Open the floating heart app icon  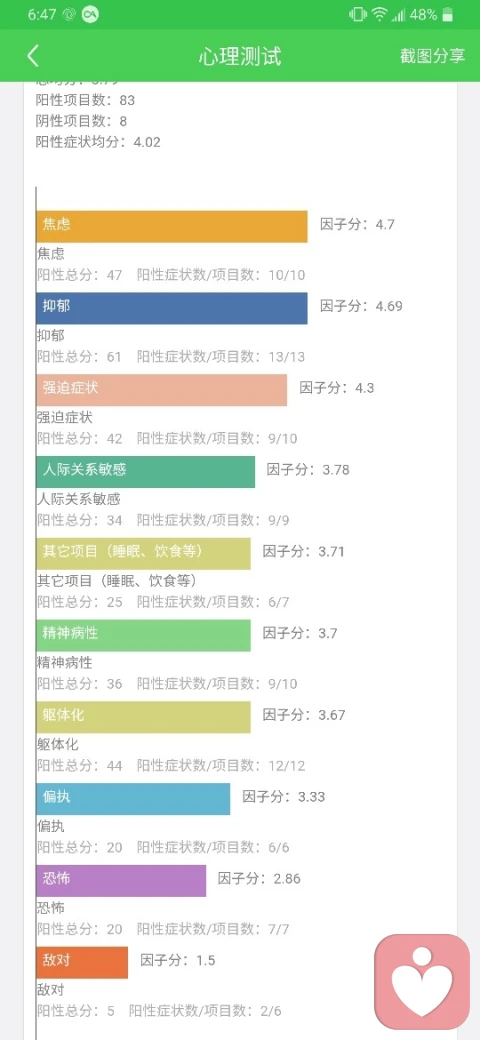click(422, 982)
